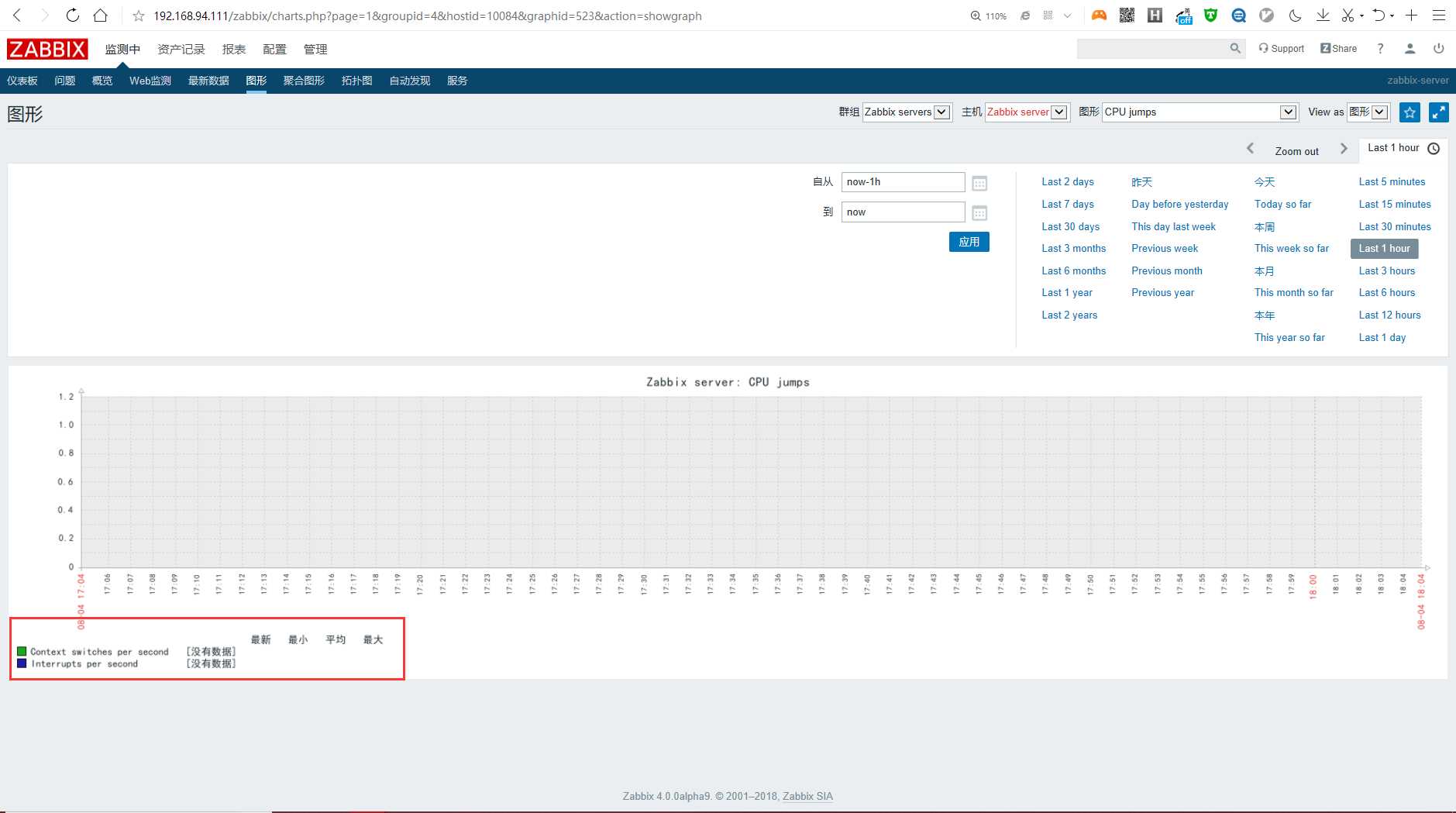
Task: Click Zoom out
Action: [1296, 151]
